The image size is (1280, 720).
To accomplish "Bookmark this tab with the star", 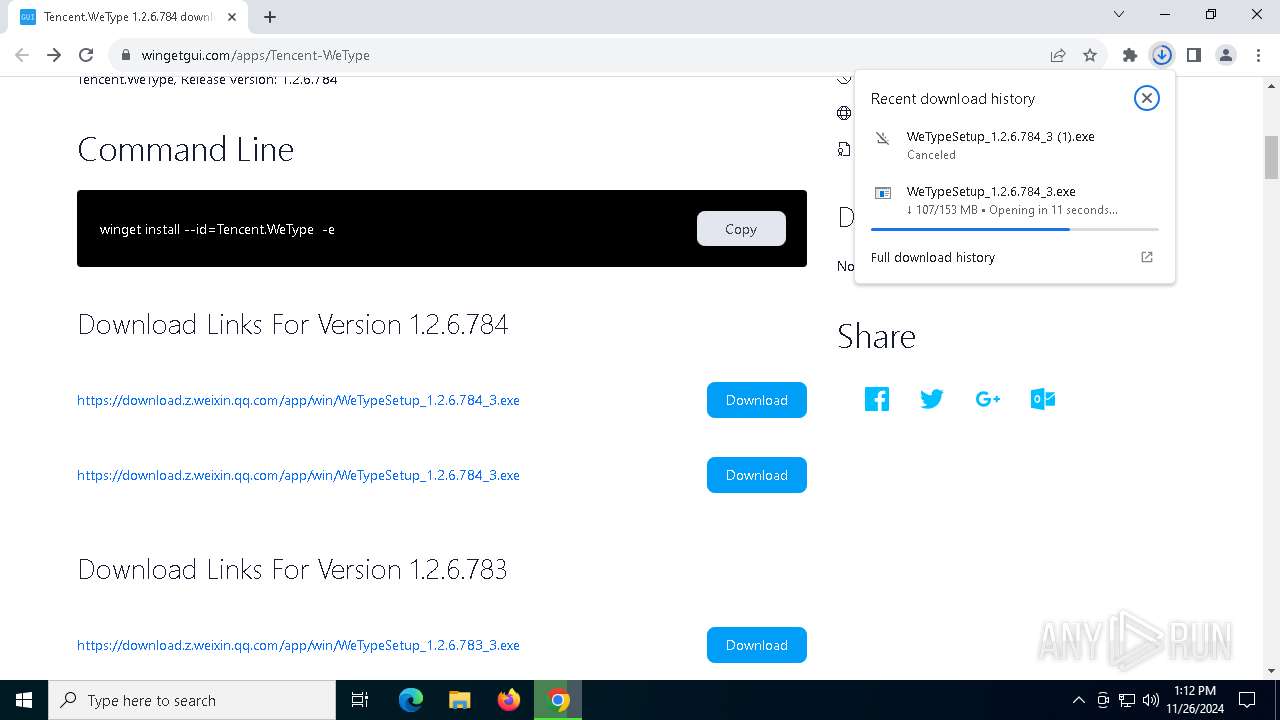I will pyautogui.click(x=1090, y=55).
